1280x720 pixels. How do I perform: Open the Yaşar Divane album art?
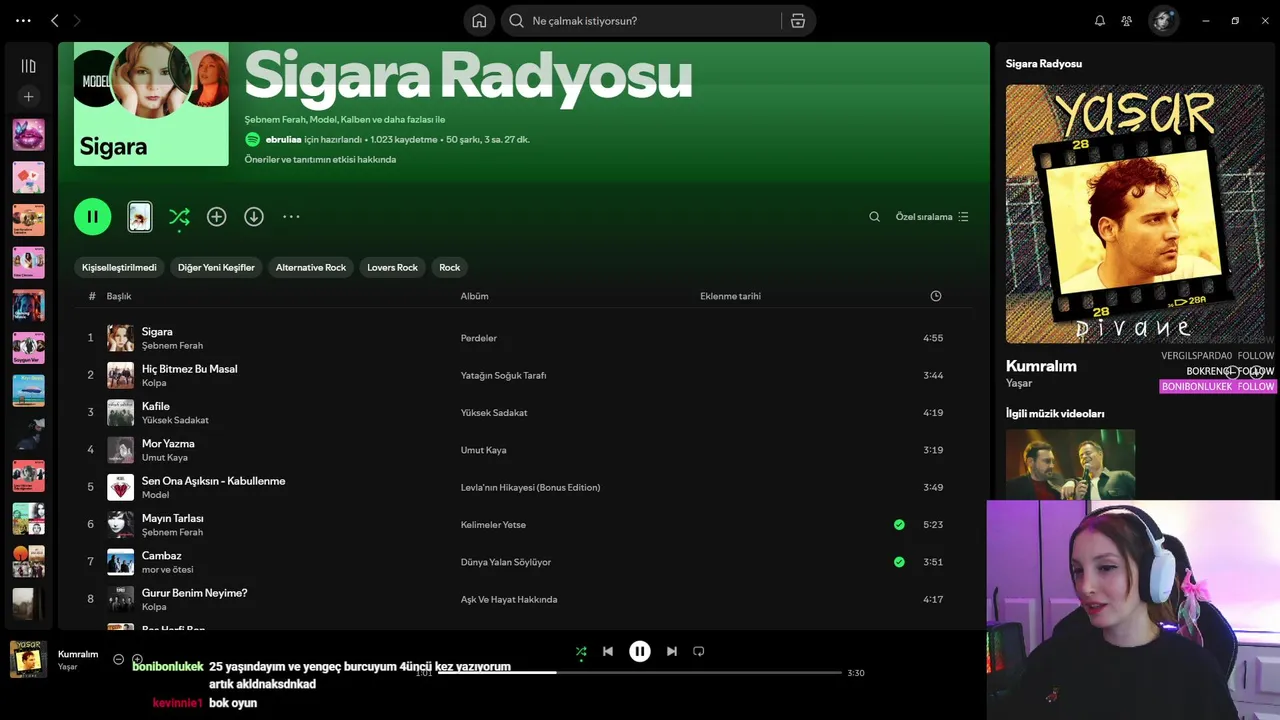coord(1134,213)
